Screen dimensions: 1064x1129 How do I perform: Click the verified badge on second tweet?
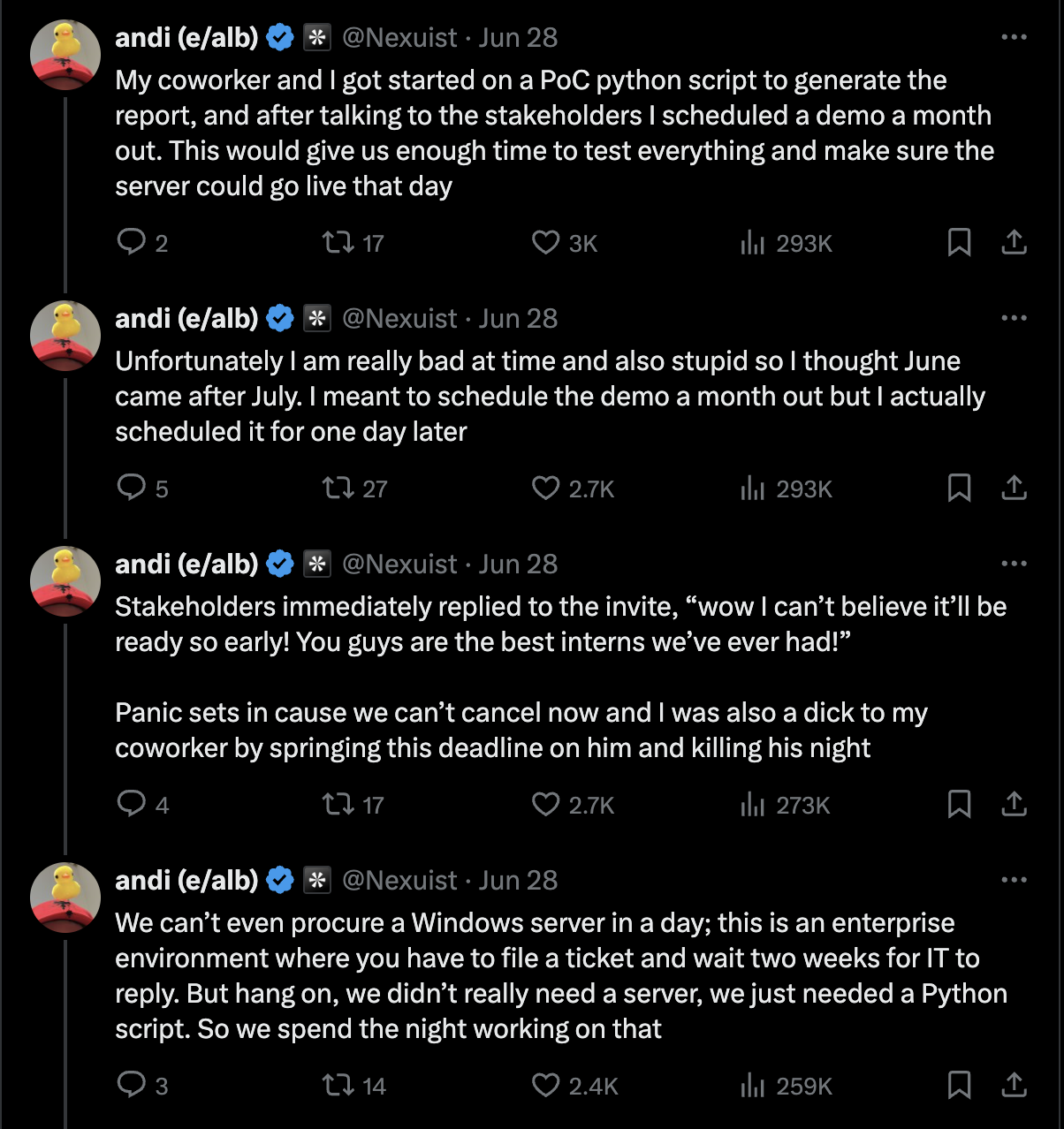pyautogui.click(x=280, y=318)
